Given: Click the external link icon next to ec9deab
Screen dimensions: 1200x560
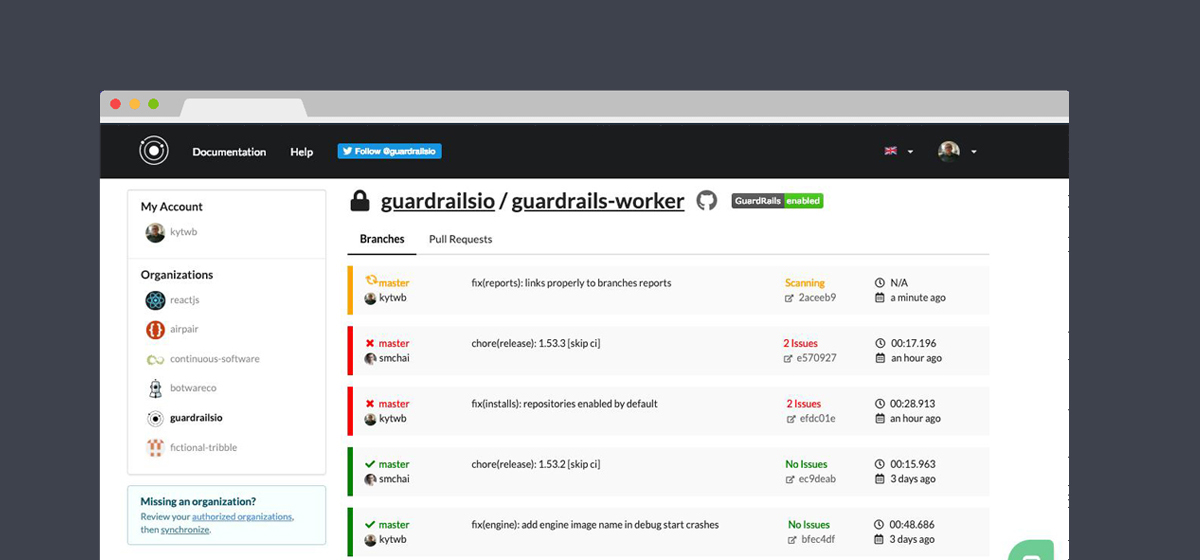Looking at the screenshot, I should tap(790, 479).
